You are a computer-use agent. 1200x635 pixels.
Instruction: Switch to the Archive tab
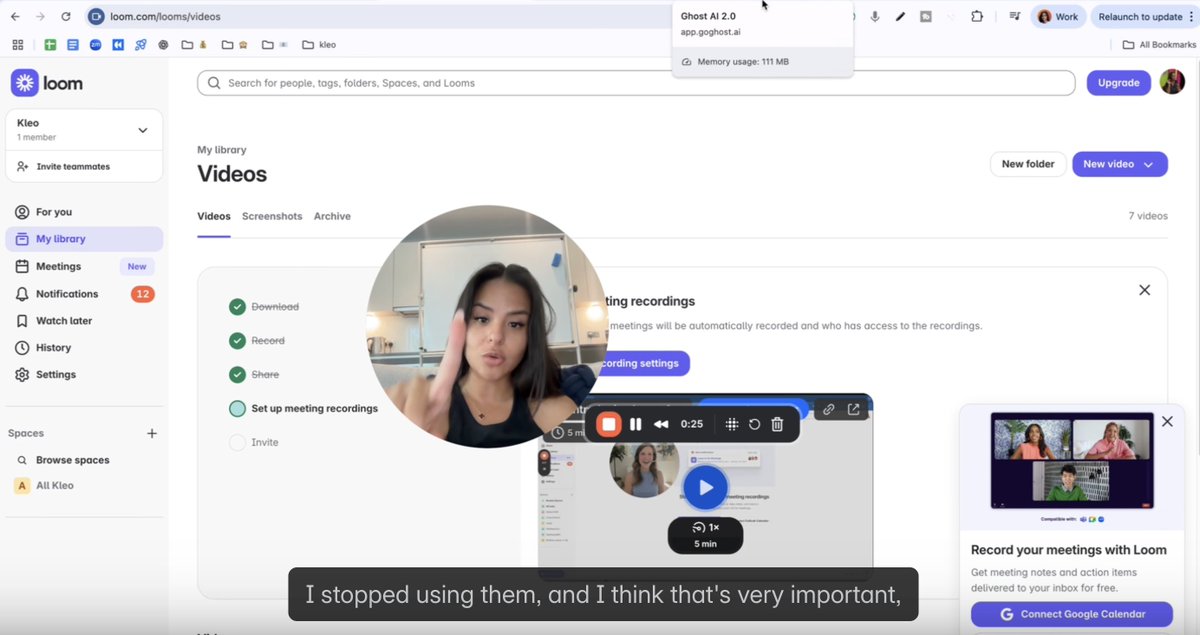[x=332, y=216]
